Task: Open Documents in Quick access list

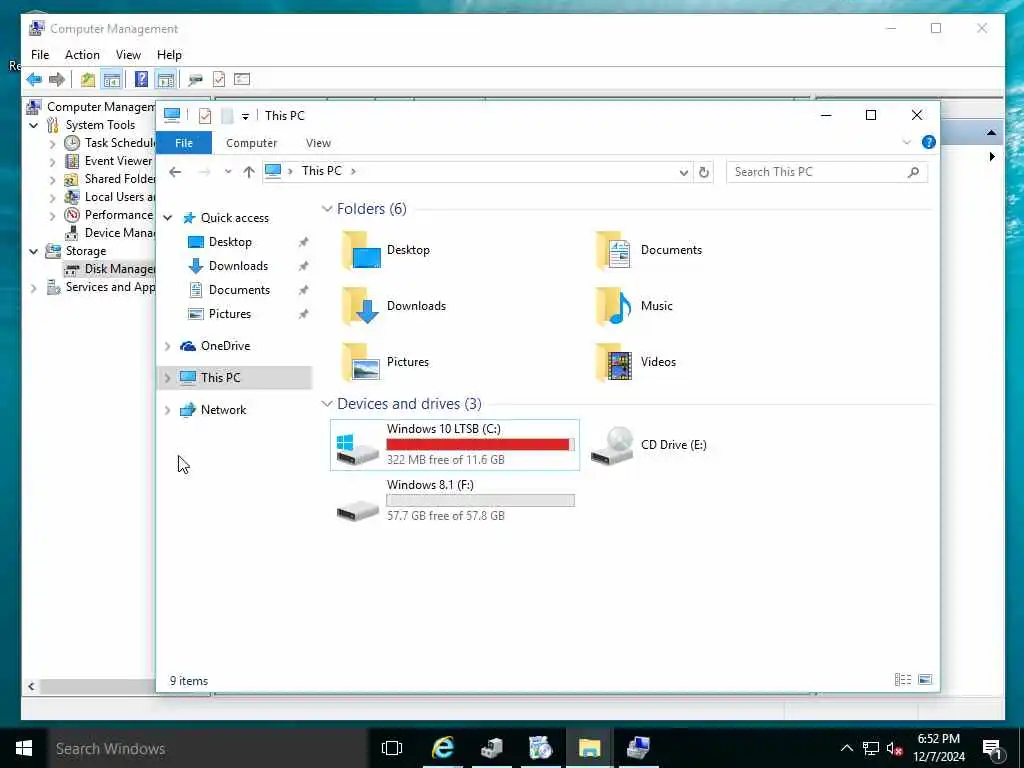Action: click(239, 290)
